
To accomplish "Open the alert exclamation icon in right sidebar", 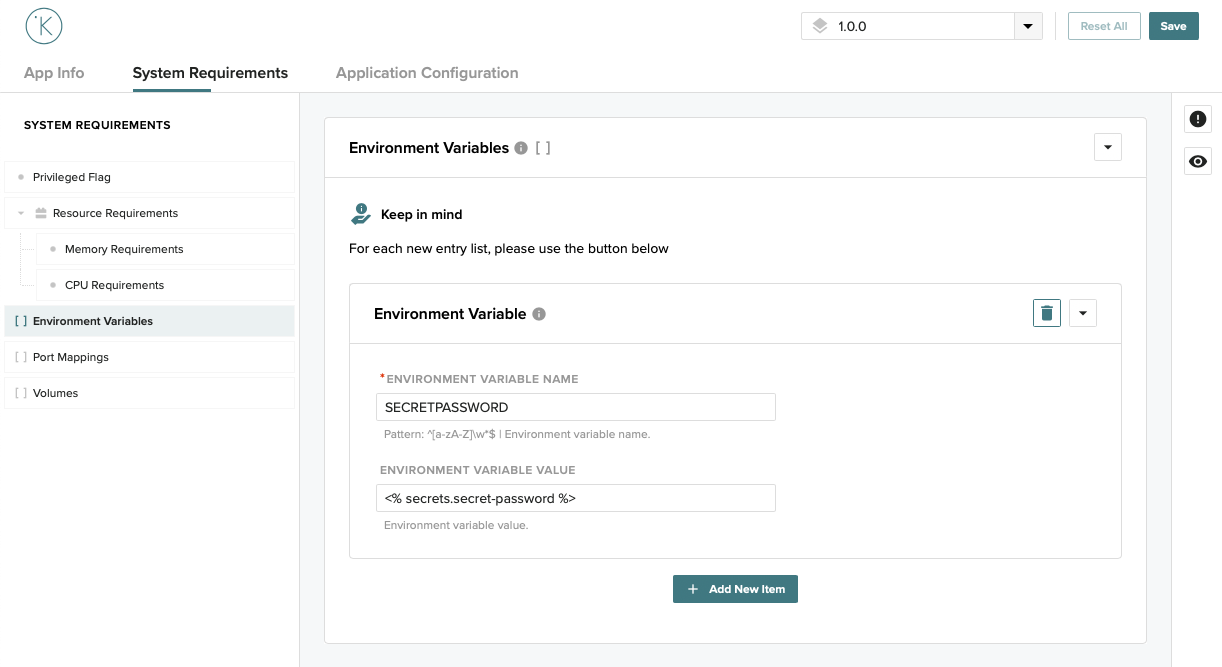I will pos(1197,119).
